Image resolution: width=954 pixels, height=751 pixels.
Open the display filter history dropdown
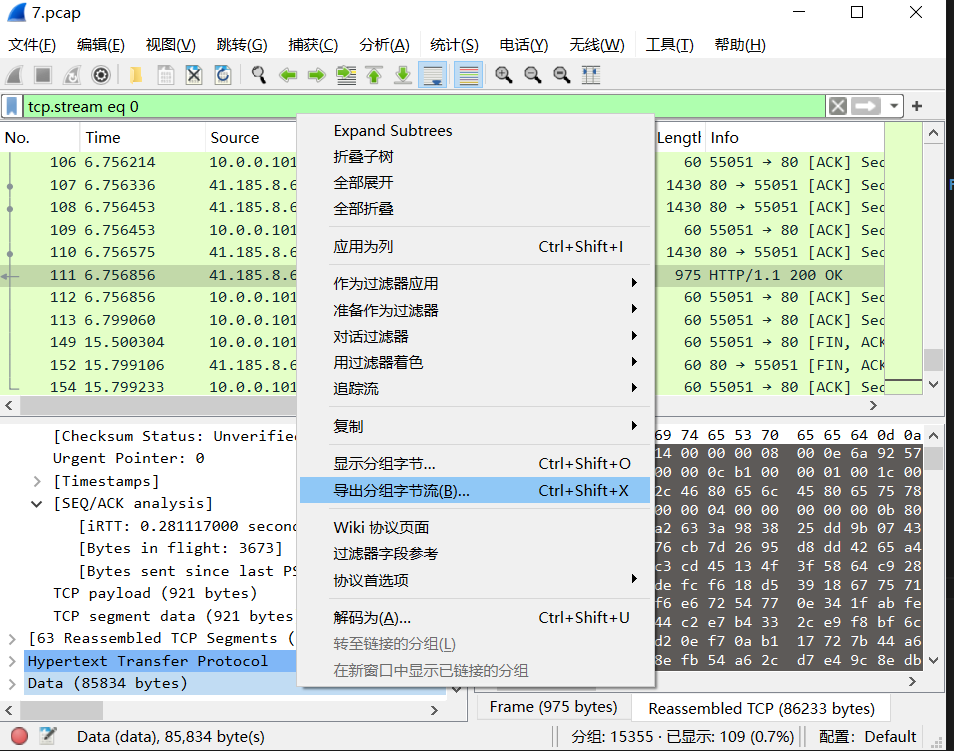point(893,106)
